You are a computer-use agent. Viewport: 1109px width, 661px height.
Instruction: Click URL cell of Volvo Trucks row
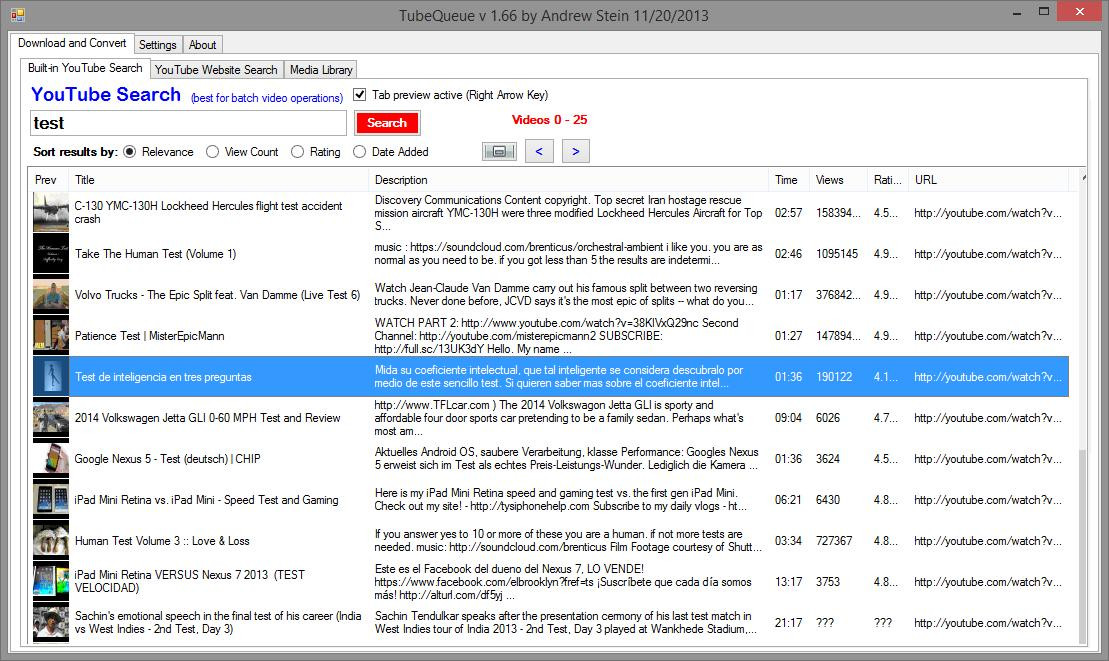[987, 295]
